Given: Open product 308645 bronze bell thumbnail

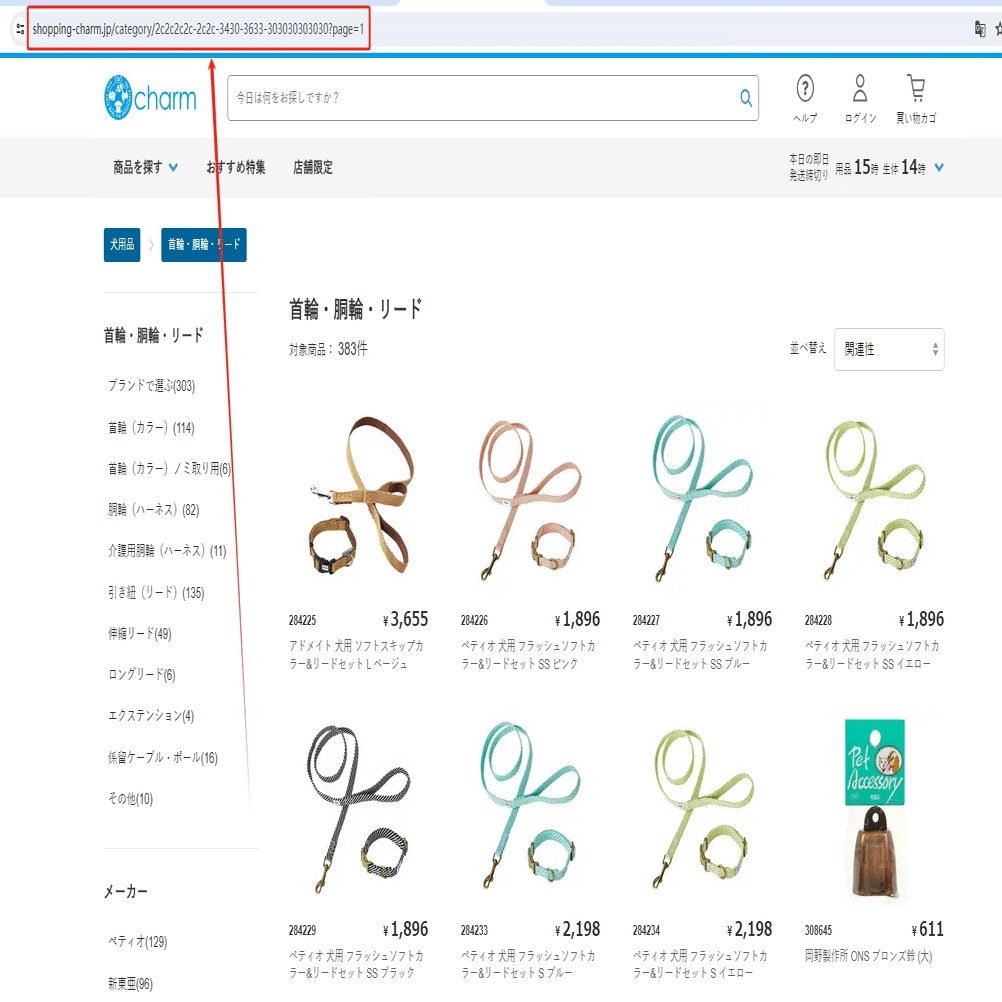Looking at the screenshot, I should tap(874, 808).
